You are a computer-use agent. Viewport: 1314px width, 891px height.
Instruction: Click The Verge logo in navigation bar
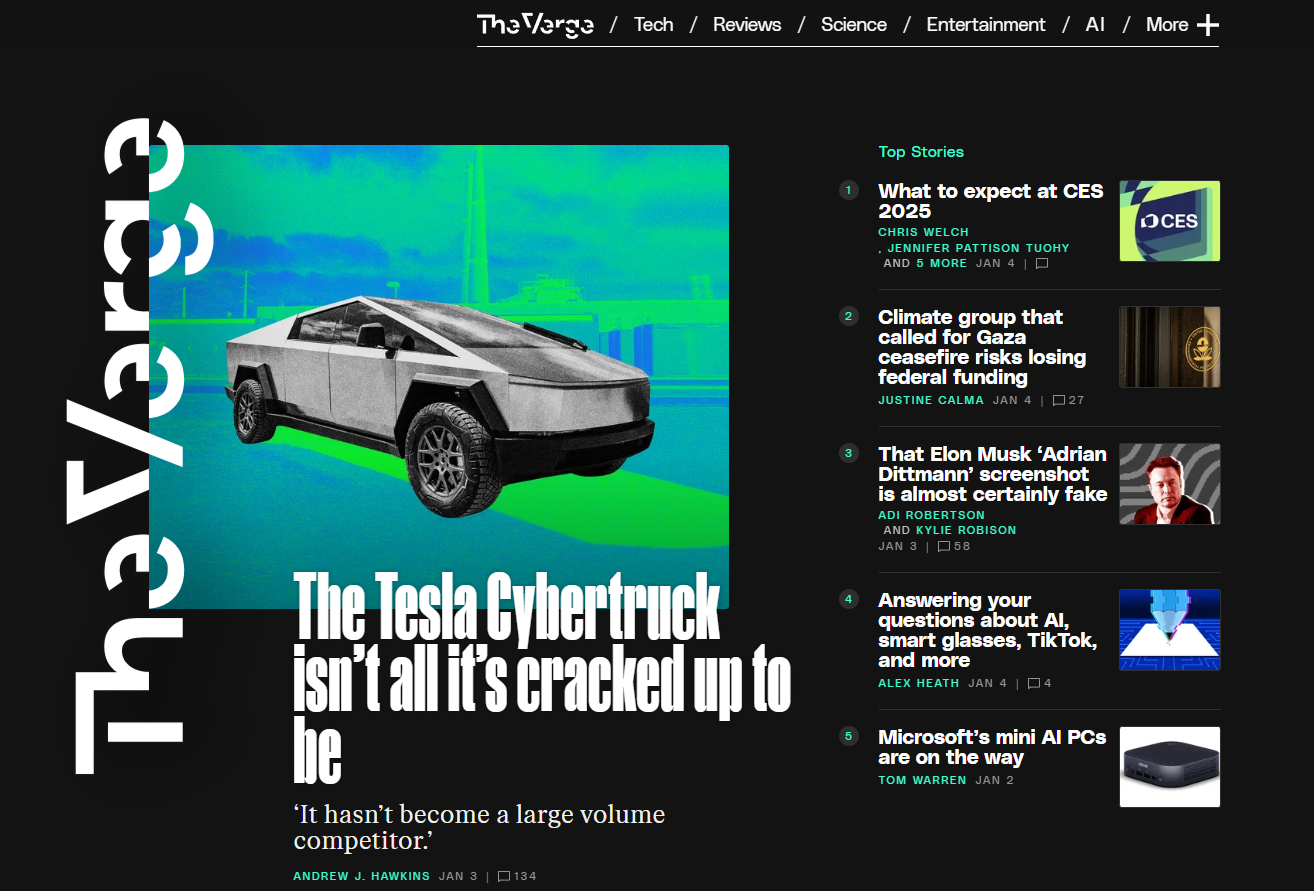pyautogui.click(x=535, y=24)
